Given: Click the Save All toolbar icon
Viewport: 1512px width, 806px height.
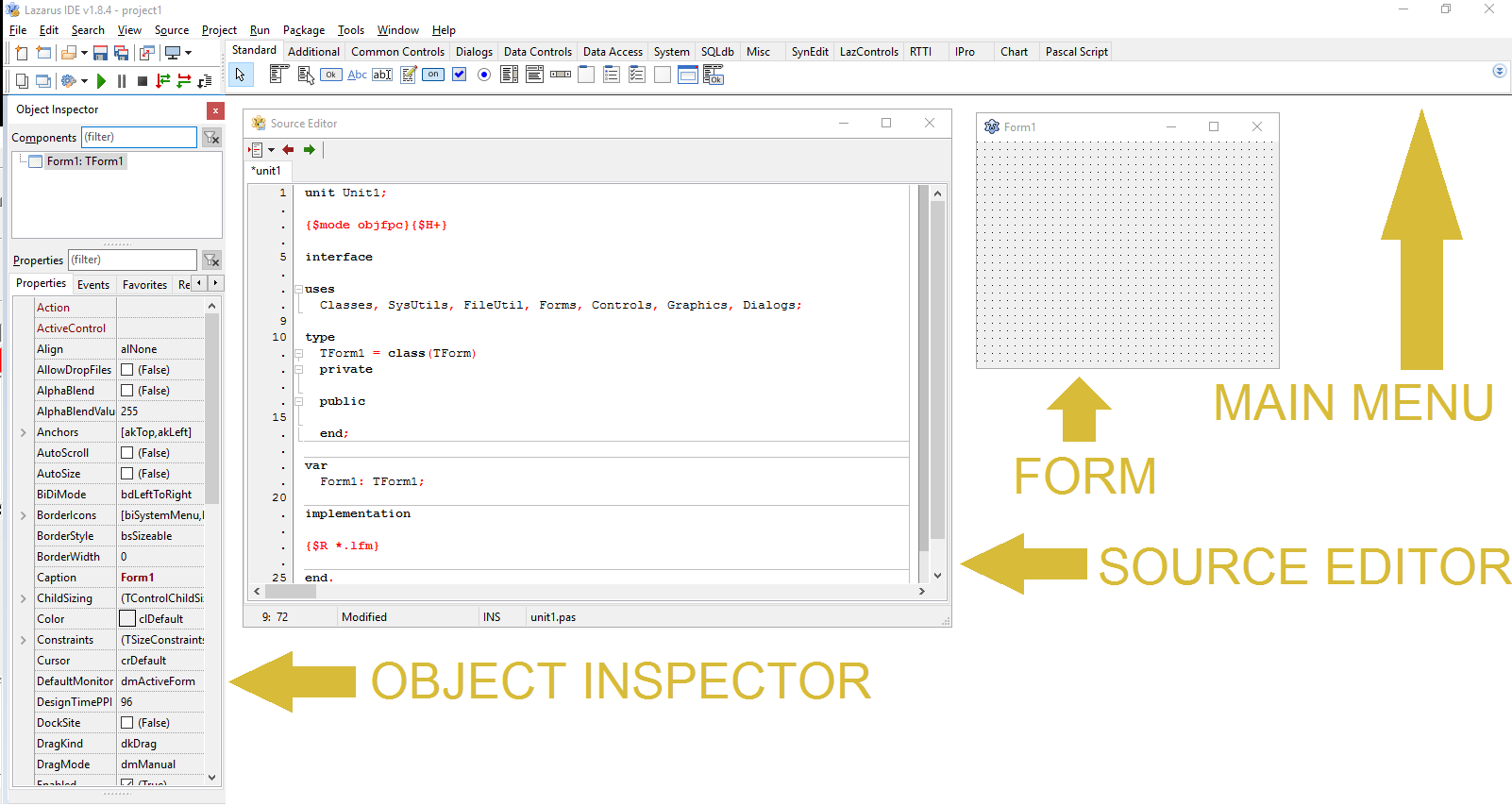Looking at the screenshot, I should (x=121, y=53).
